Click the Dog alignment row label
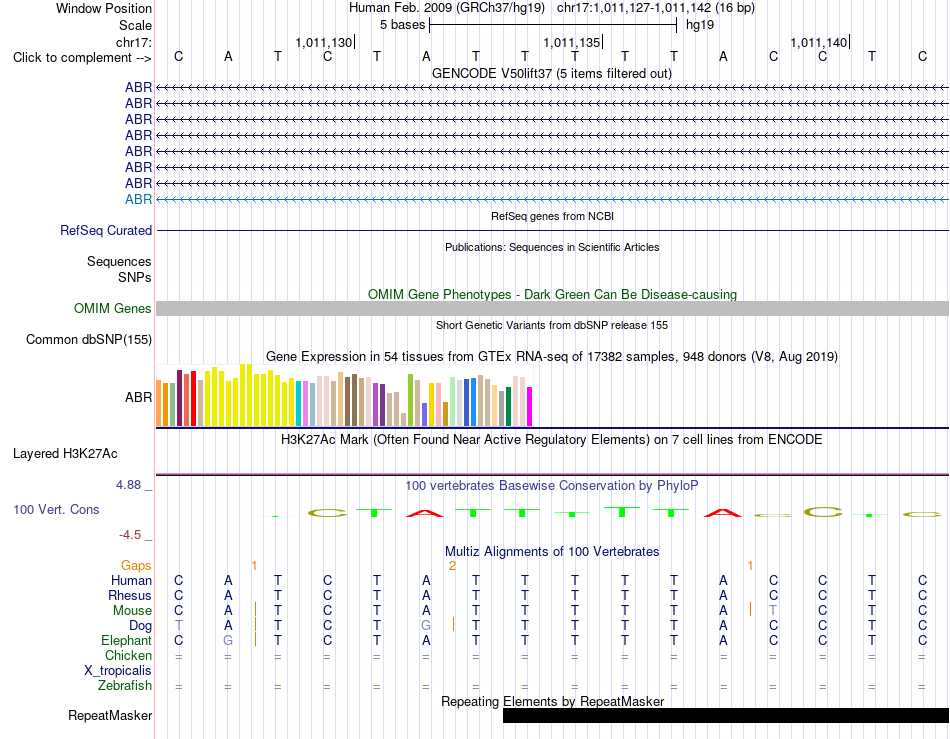 tap(140, 626)
